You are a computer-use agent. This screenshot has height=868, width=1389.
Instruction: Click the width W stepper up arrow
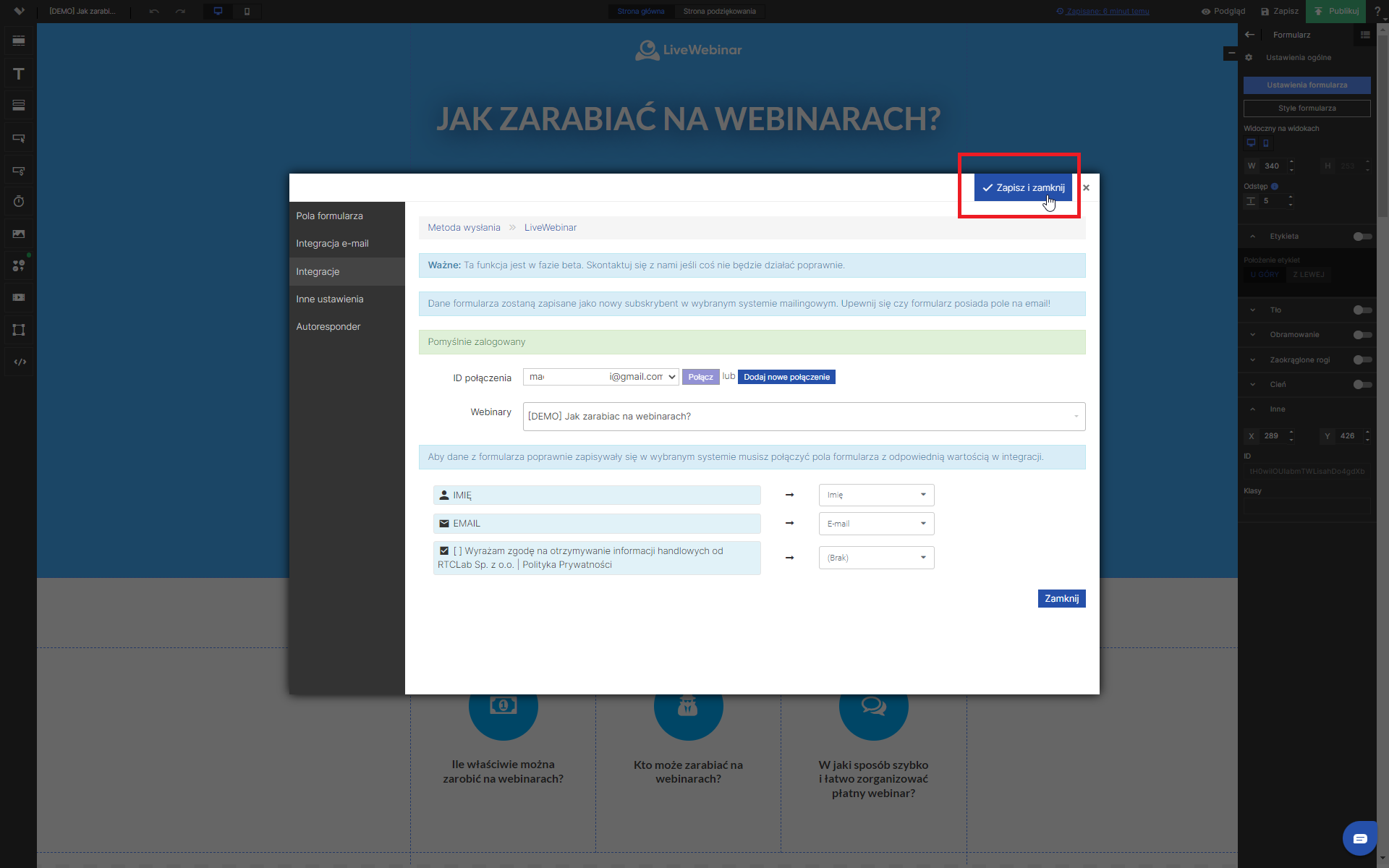point(1291,162)
